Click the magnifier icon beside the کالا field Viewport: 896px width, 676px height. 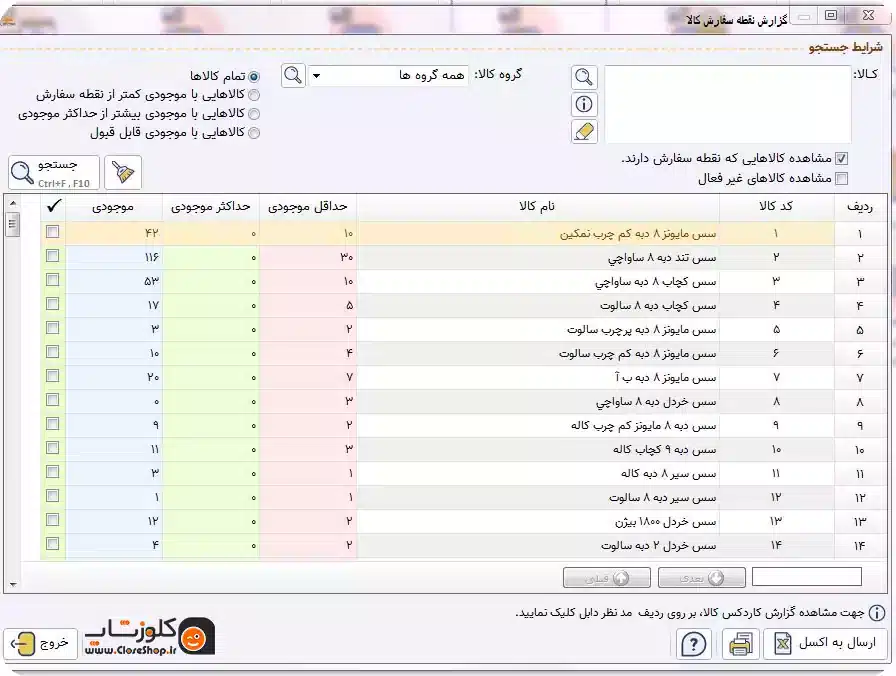pyautogui.click(x=584, y=77)
